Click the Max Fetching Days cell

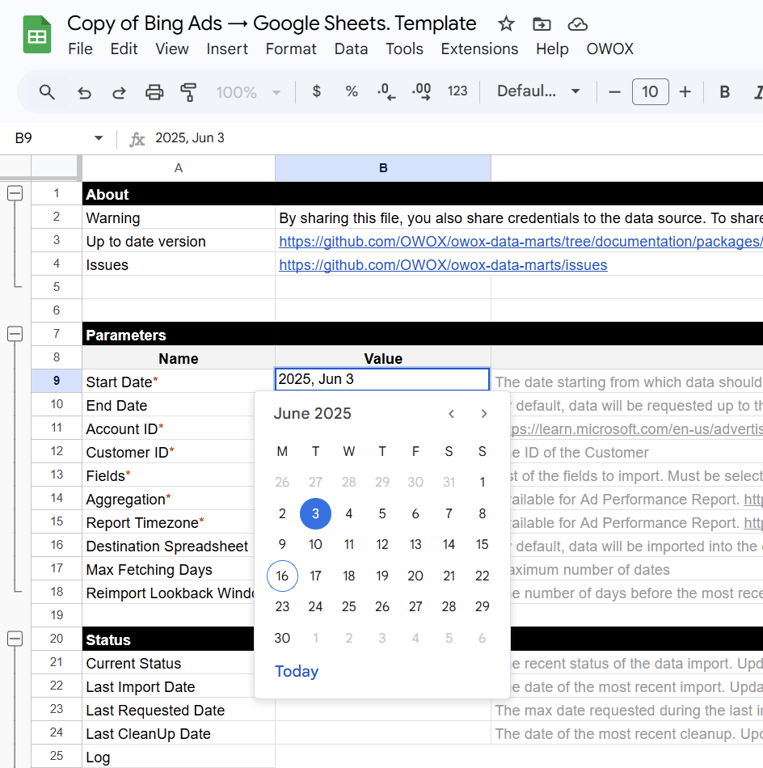(168, 569)
